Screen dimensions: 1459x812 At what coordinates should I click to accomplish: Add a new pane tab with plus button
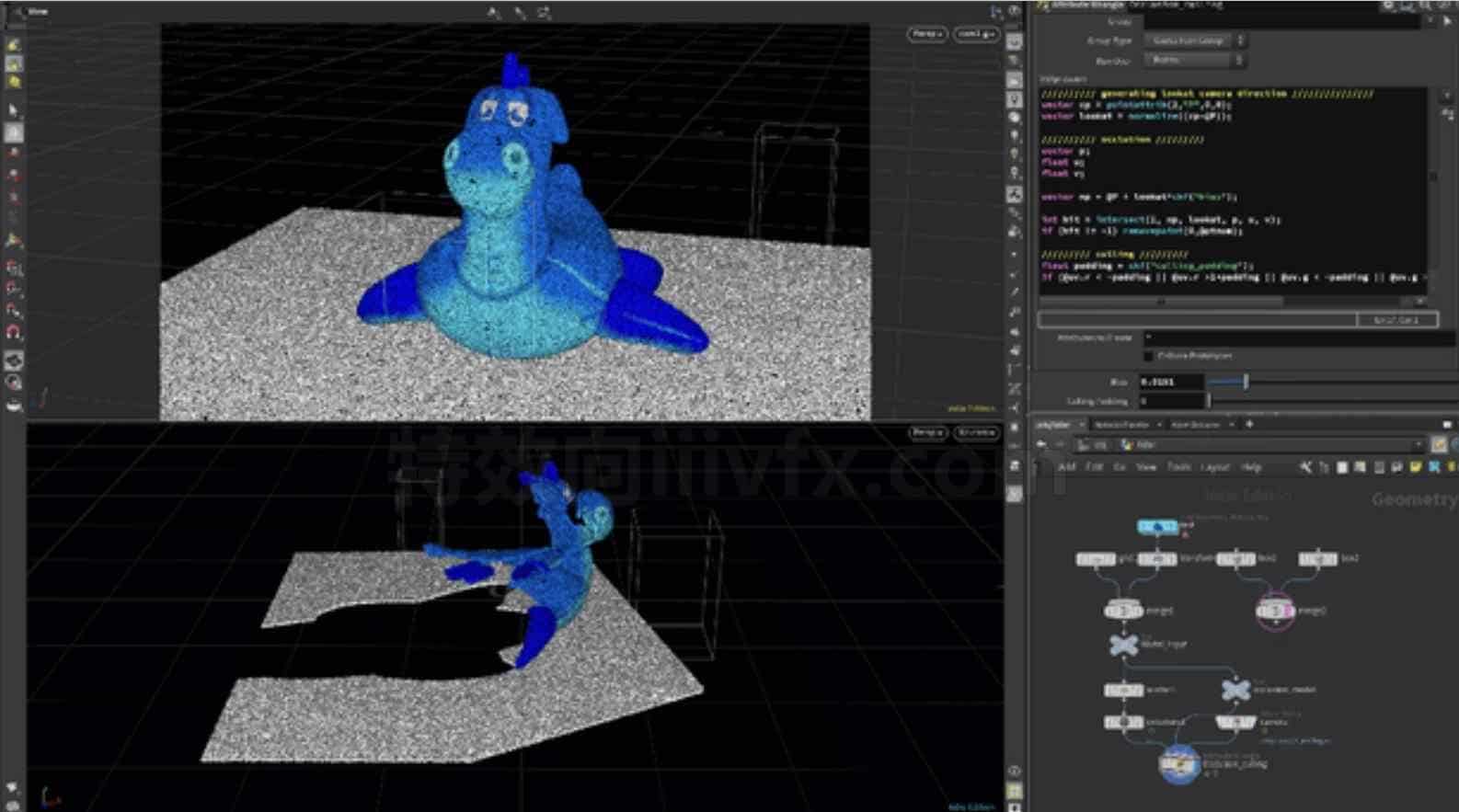1249,425
